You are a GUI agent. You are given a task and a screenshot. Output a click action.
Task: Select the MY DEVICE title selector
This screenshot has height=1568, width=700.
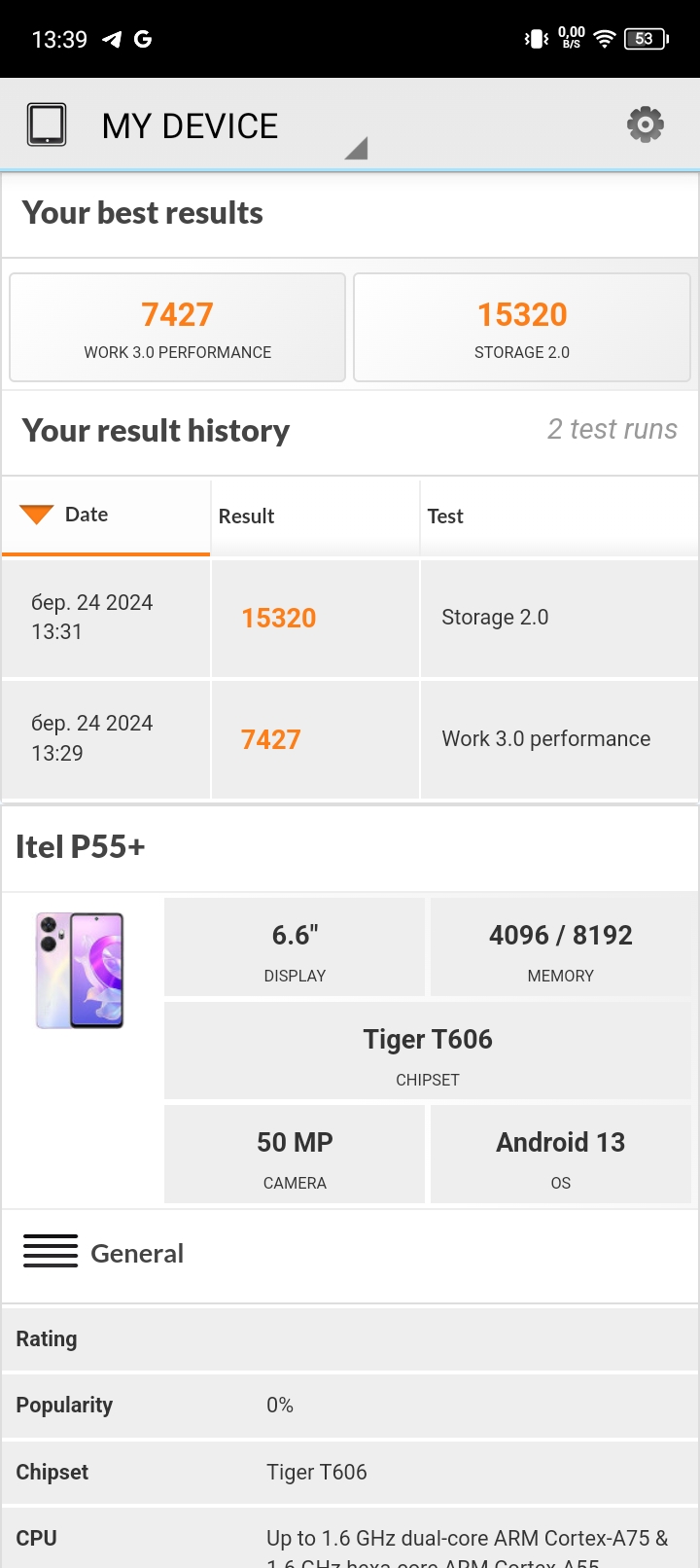(x=191, y=126)
